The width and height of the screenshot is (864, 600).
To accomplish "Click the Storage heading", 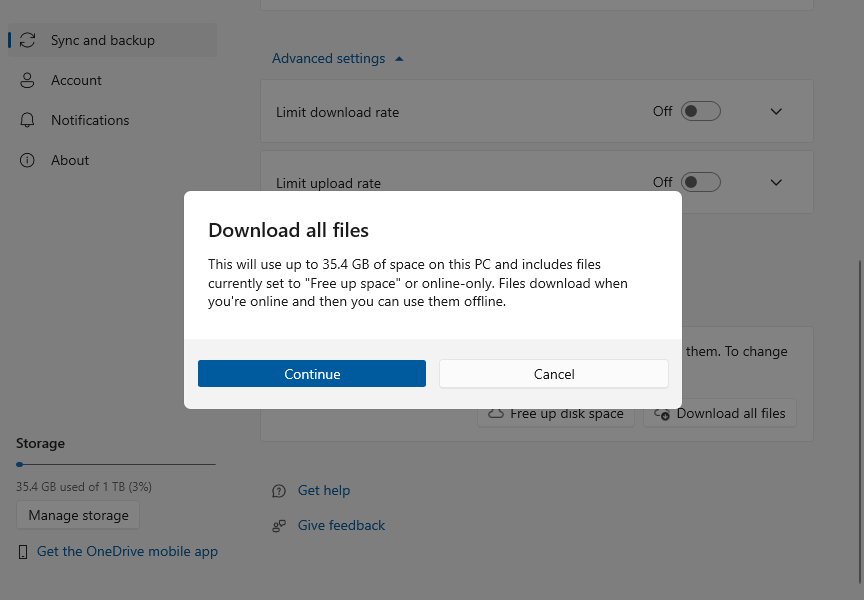I will [40, 443].
